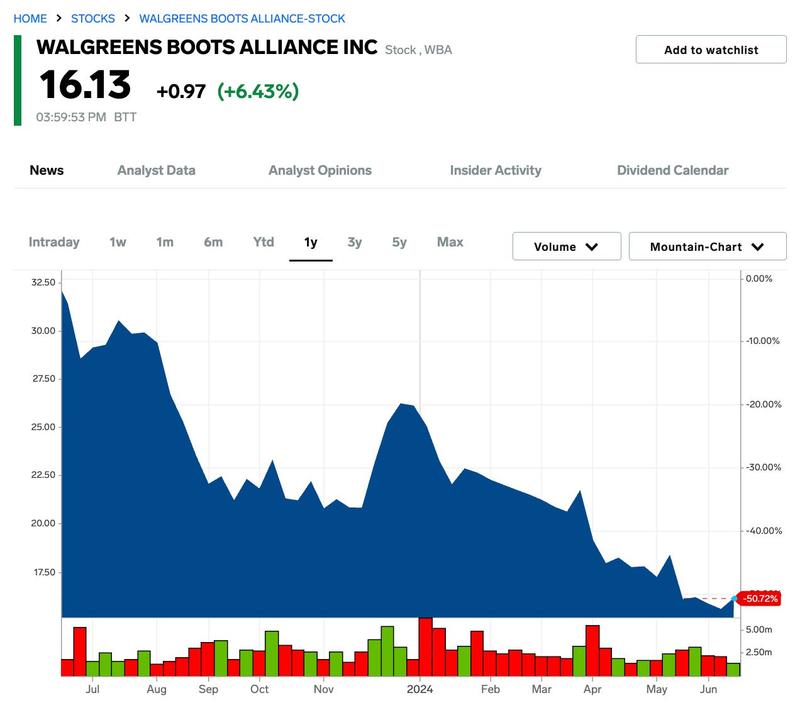Click the -40.00% right axis label
The image size is (800, 708).
pyautogui.click(x=764, y=531)
